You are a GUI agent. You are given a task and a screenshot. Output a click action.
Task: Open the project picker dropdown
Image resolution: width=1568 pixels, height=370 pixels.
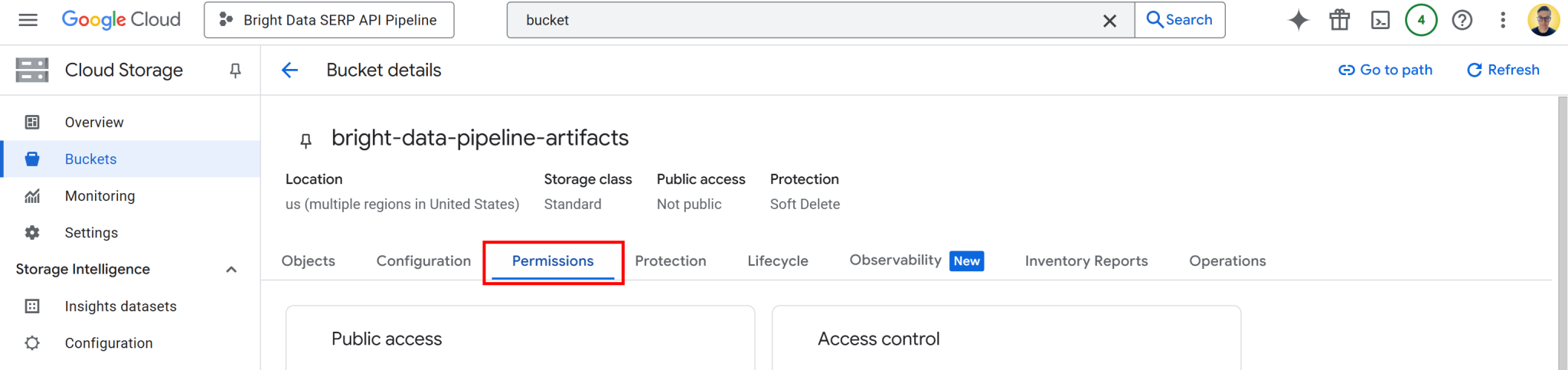pos(329,20)
